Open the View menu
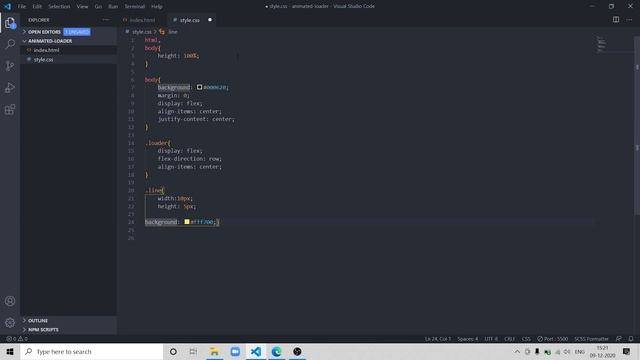The width and height of the screenshot is (640, 360). click(82, 6)
